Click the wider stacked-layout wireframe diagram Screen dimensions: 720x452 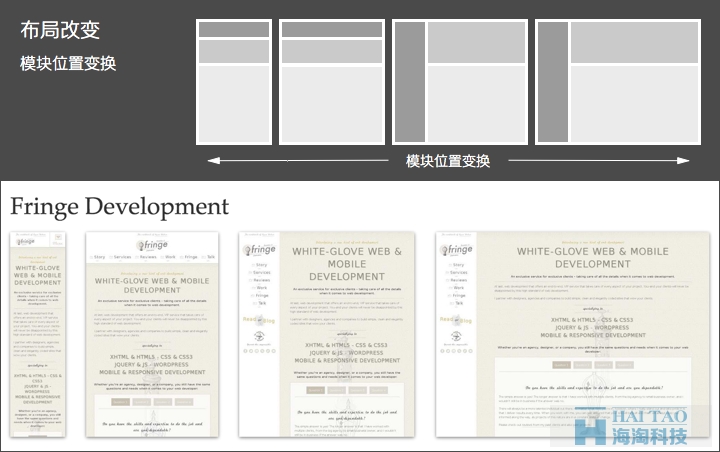[x=332, y=82]
